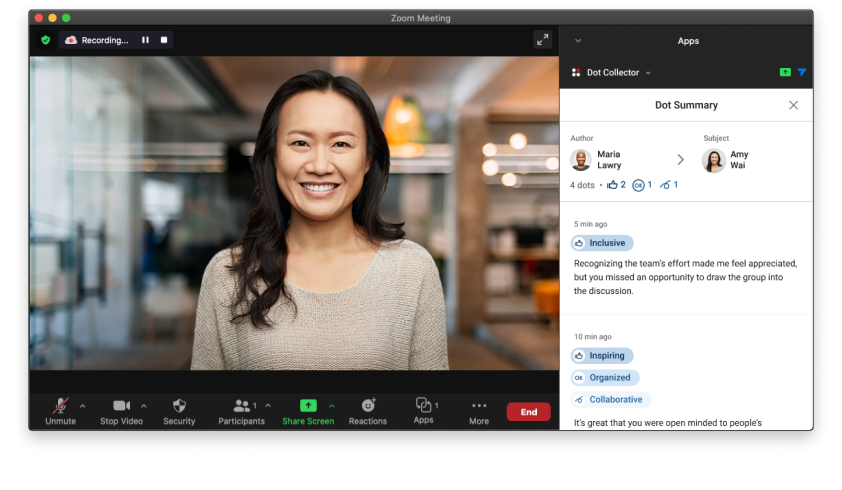Click the thumbs-down dot count icon
Image resolution: width=842 pixels, height=490 pixels.
(665, 185)
